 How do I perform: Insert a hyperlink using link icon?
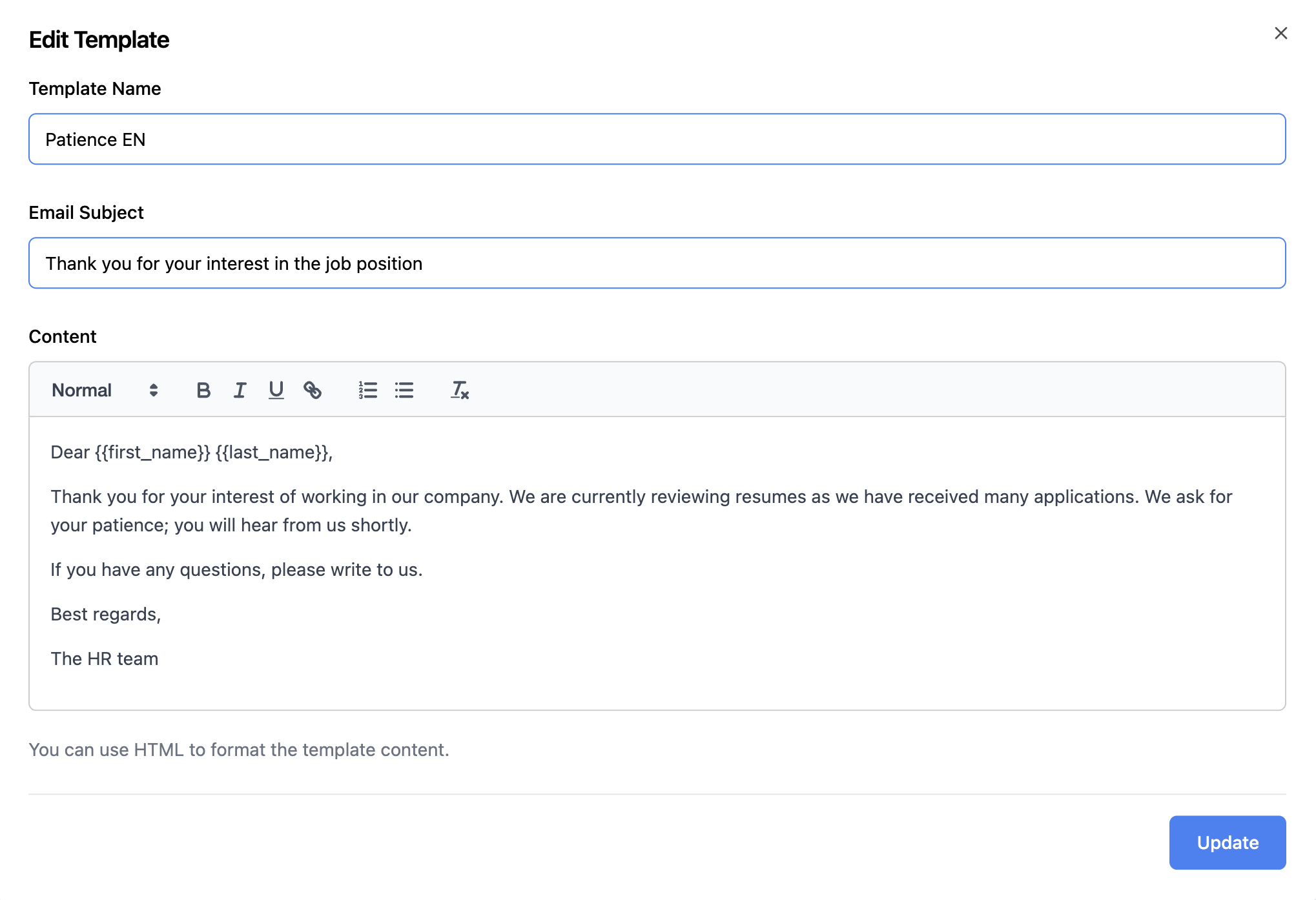pyautogui.click(x=313, y=390)
